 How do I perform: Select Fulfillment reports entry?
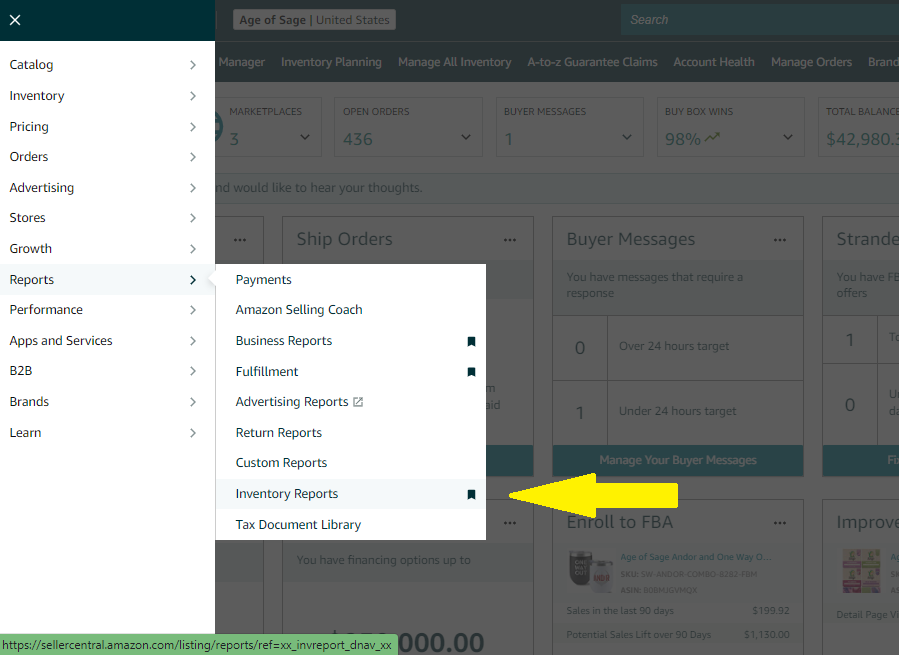point(350,372)
